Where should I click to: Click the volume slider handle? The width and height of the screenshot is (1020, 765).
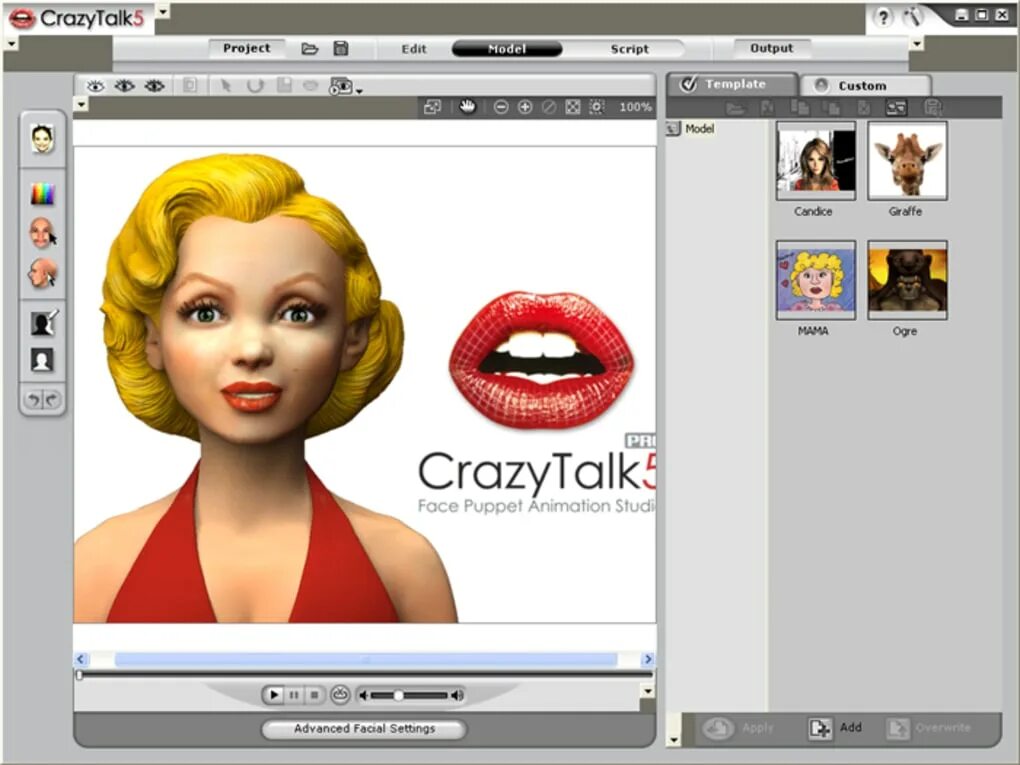(398, 695)
